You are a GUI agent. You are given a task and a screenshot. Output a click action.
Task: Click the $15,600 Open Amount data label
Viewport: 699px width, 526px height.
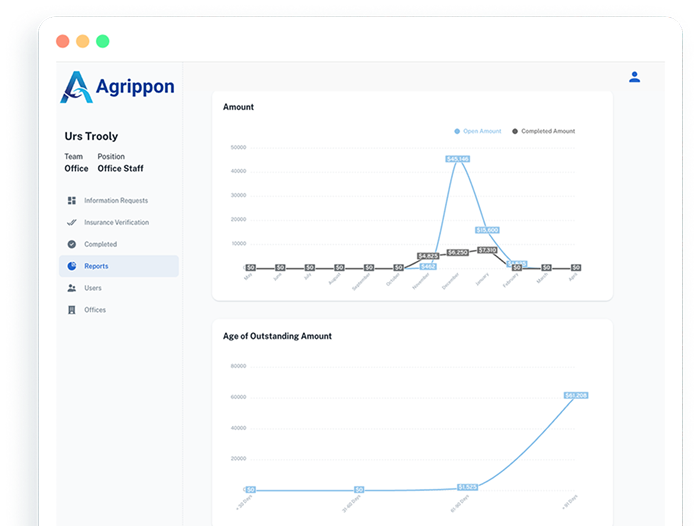tap(487, 230)
